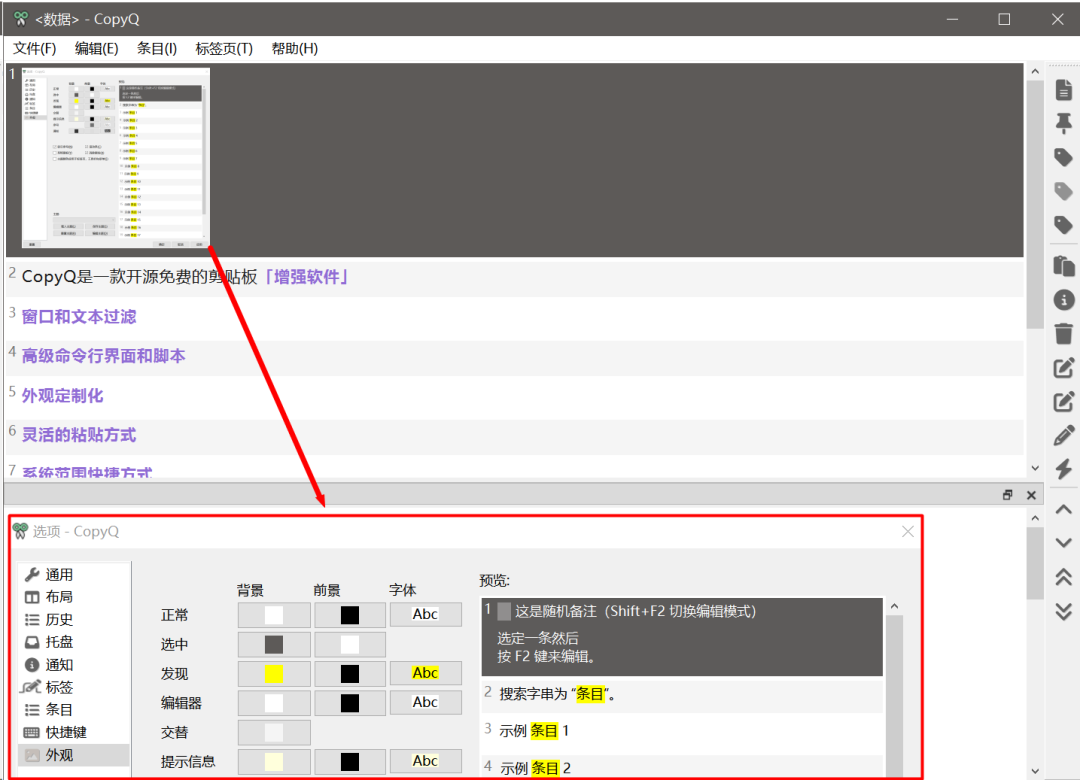Viewport: 1080px width, 780px height.
Task: Move item up with single chevron
Action: tap(1063, 510)
